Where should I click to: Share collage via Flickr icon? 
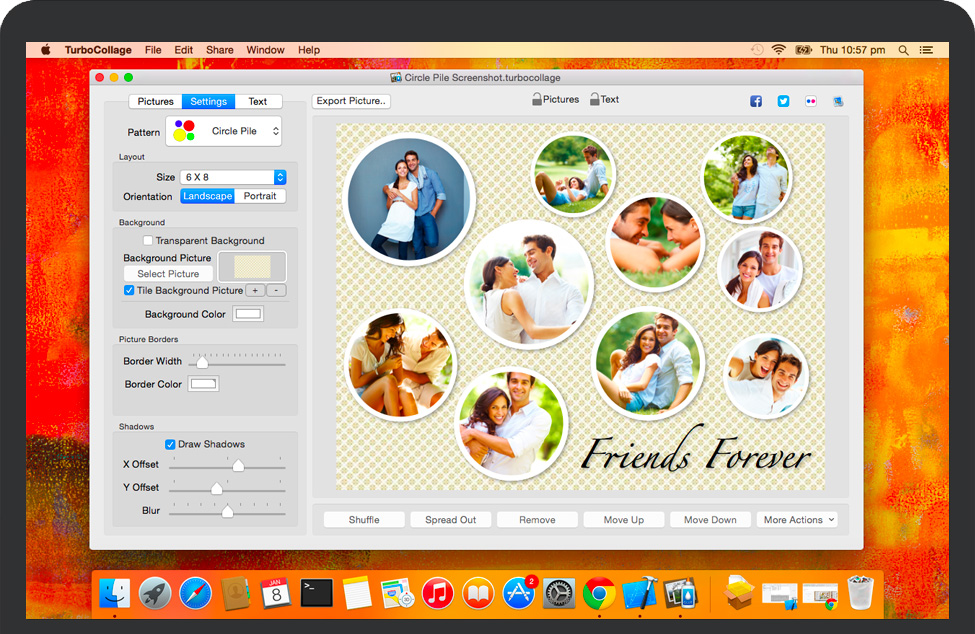coord(810,101)
